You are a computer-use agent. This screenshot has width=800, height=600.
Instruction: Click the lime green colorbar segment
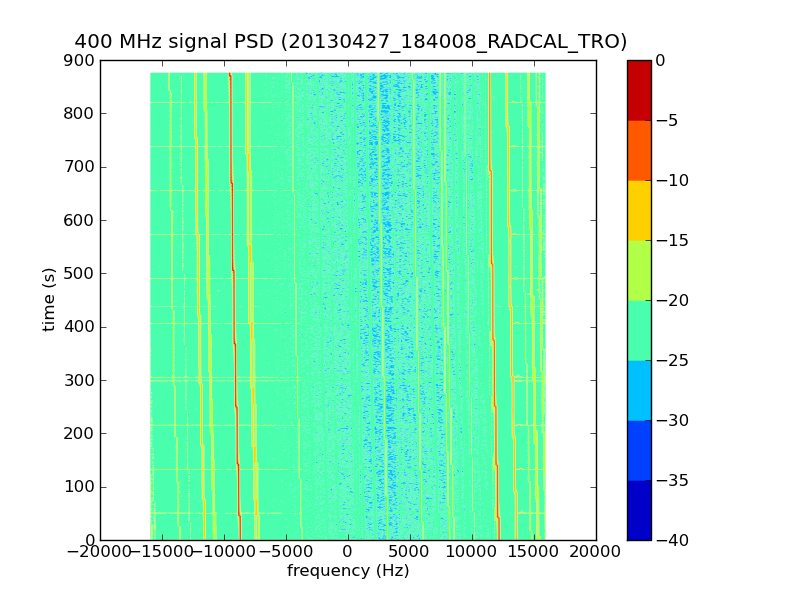pyautogui.click(x=639, y=270)
